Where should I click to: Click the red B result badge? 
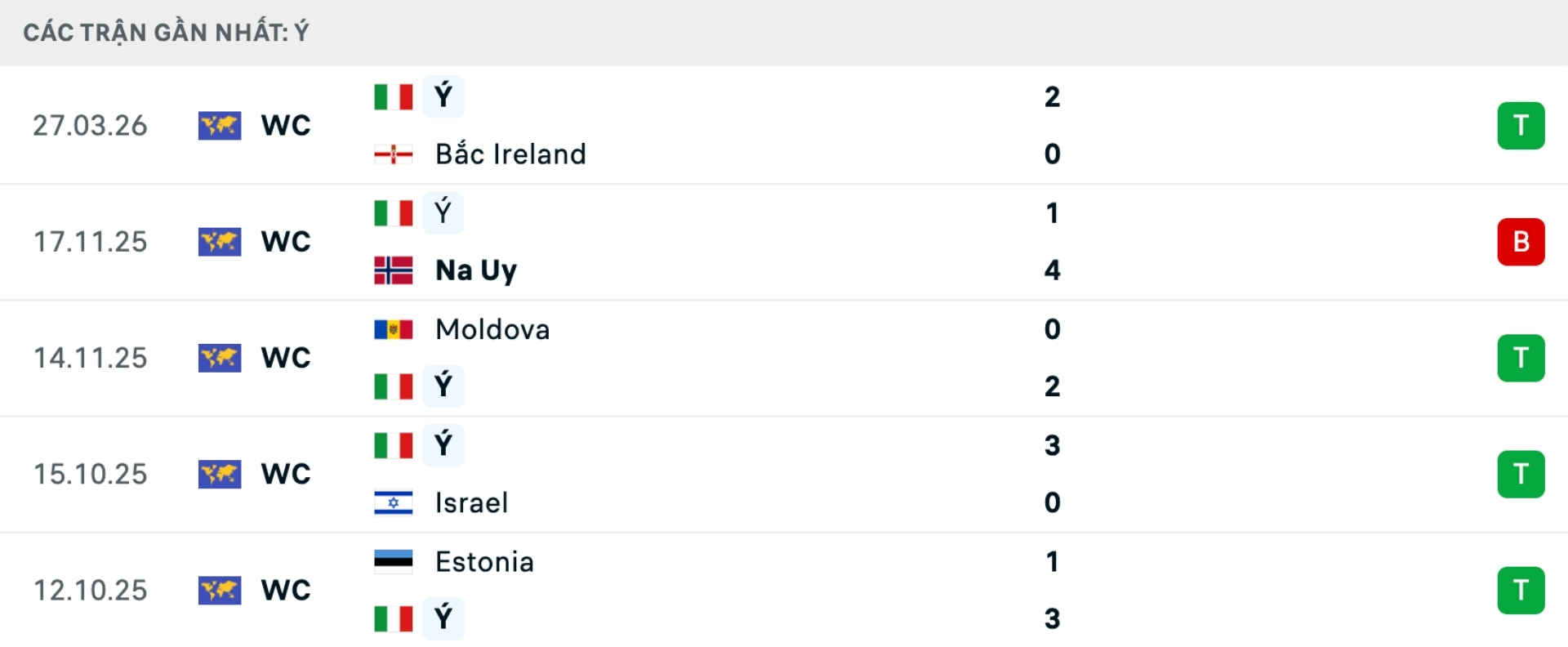click(x=1521, y=242)
